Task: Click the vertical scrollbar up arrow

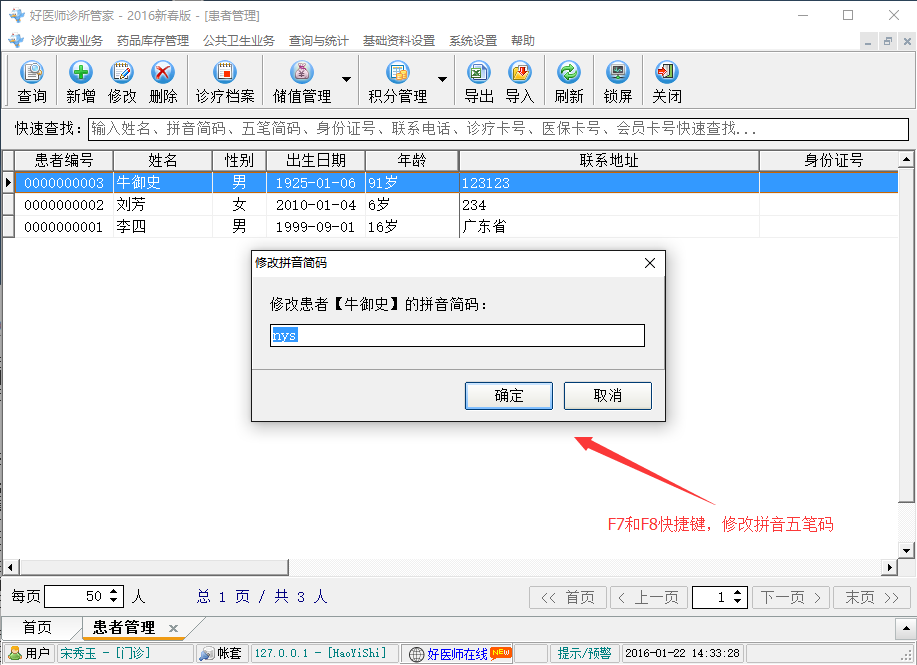Action: [x=906, y=160]
